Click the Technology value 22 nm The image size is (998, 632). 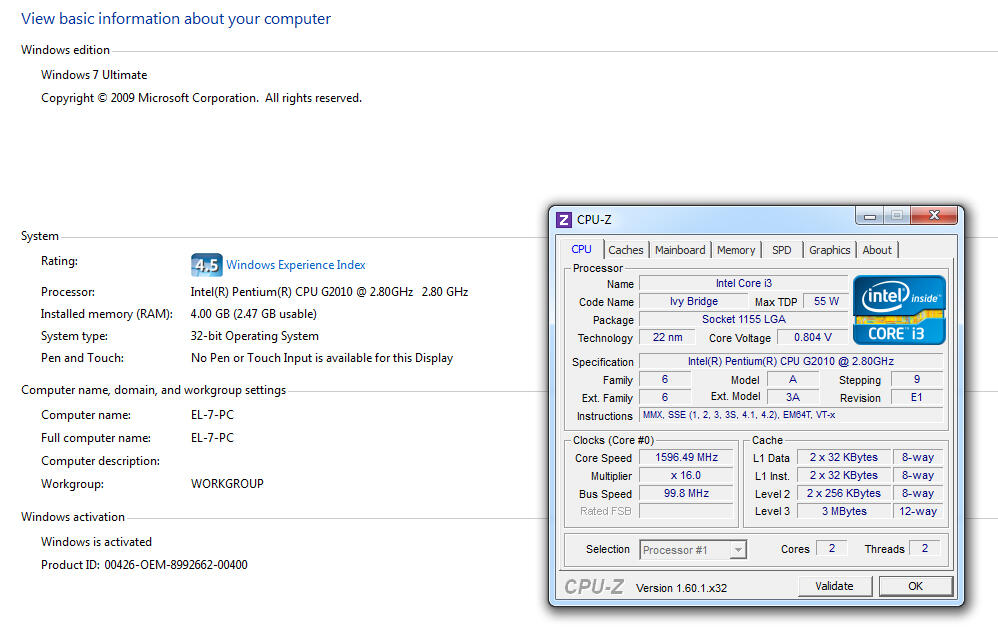coord(667,337)
